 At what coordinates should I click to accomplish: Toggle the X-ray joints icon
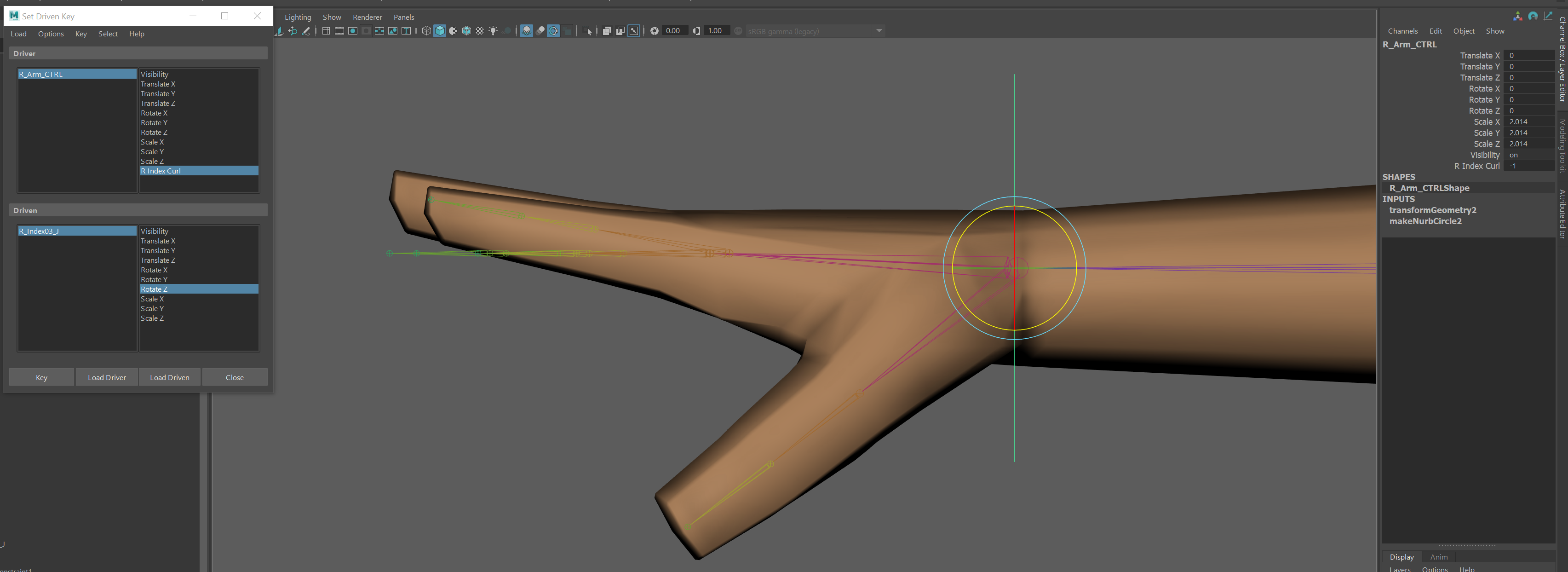tap(634, 31)
